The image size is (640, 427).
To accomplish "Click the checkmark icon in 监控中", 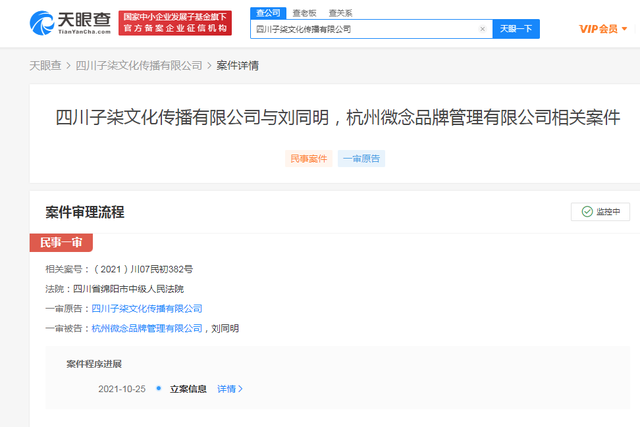I will [585, 212].
